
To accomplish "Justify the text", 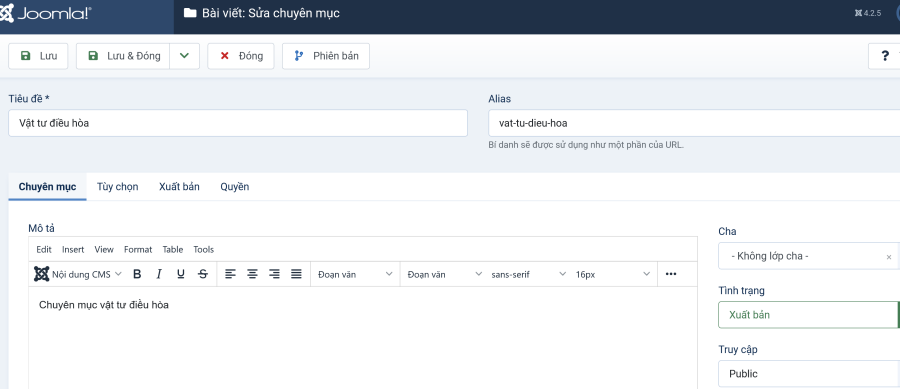I will point(296,274).
